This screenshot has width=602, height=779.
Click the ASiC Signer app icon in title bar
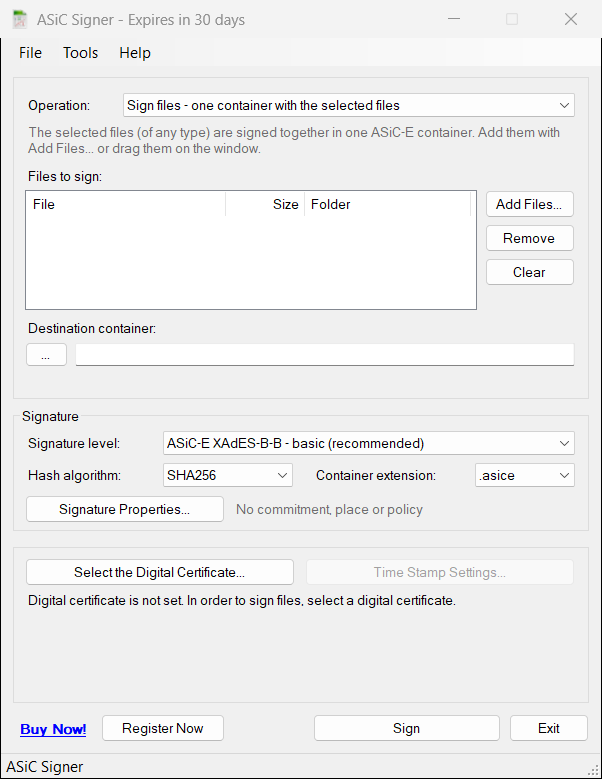click(19, 19)
